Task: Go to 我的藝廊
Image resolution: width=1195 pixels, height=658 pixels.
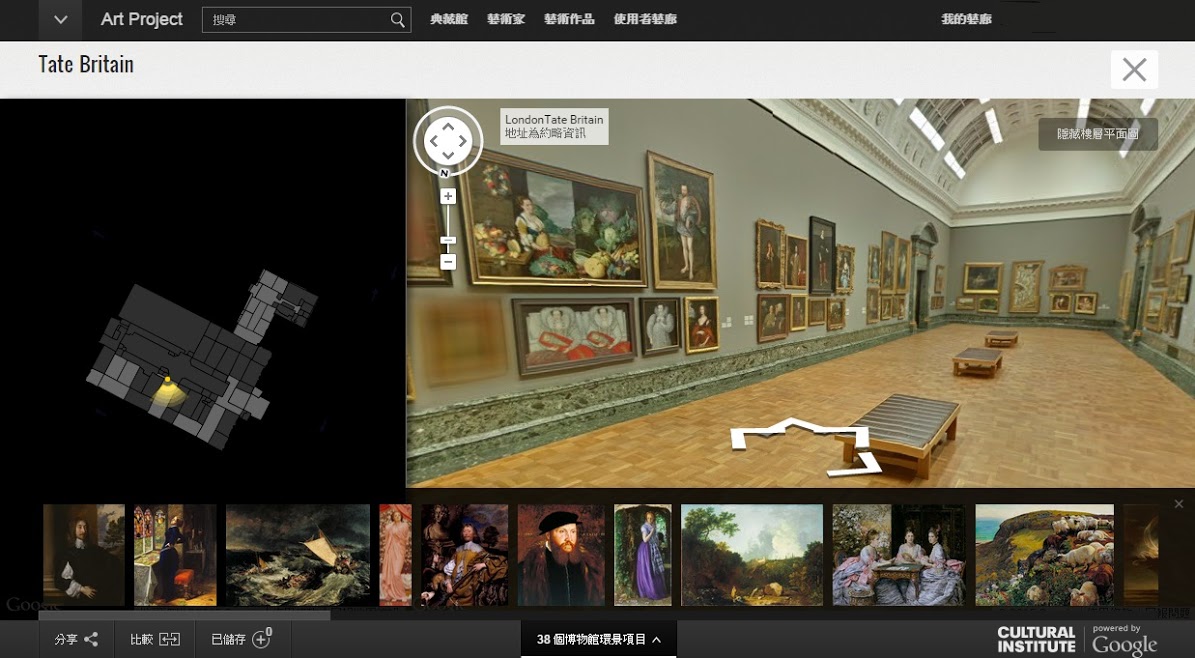Action: 966,19
